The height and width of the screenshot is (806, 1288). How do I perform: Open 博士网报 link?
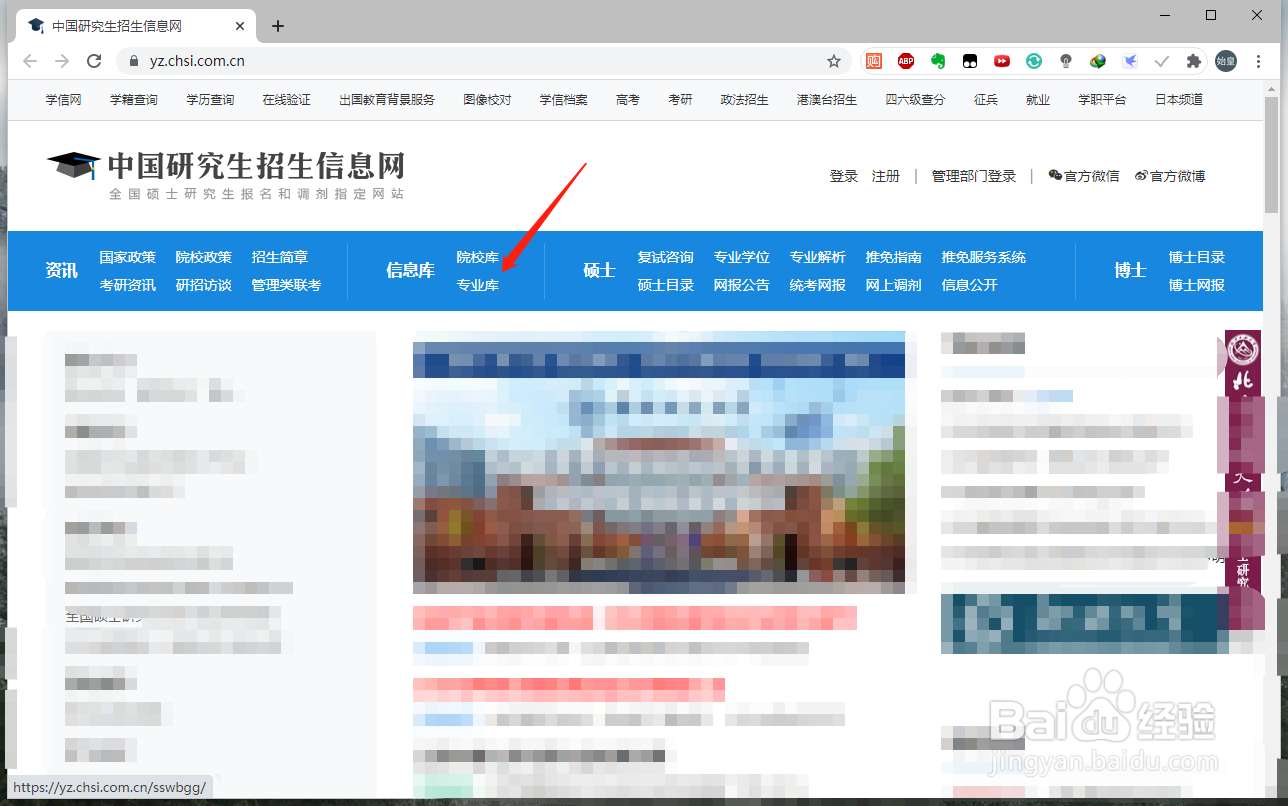tap(1197, 285)
